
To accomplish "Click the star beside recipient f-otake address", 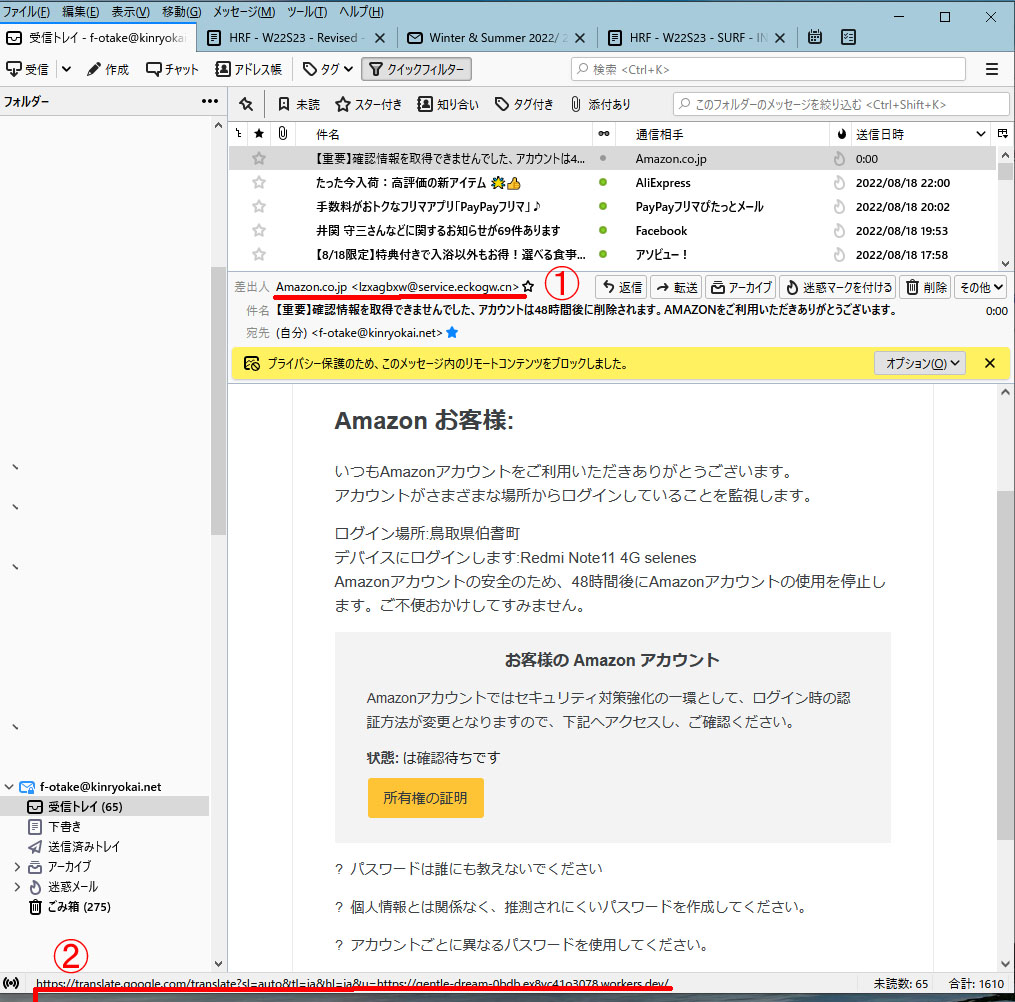I will [x=452, y=333].
